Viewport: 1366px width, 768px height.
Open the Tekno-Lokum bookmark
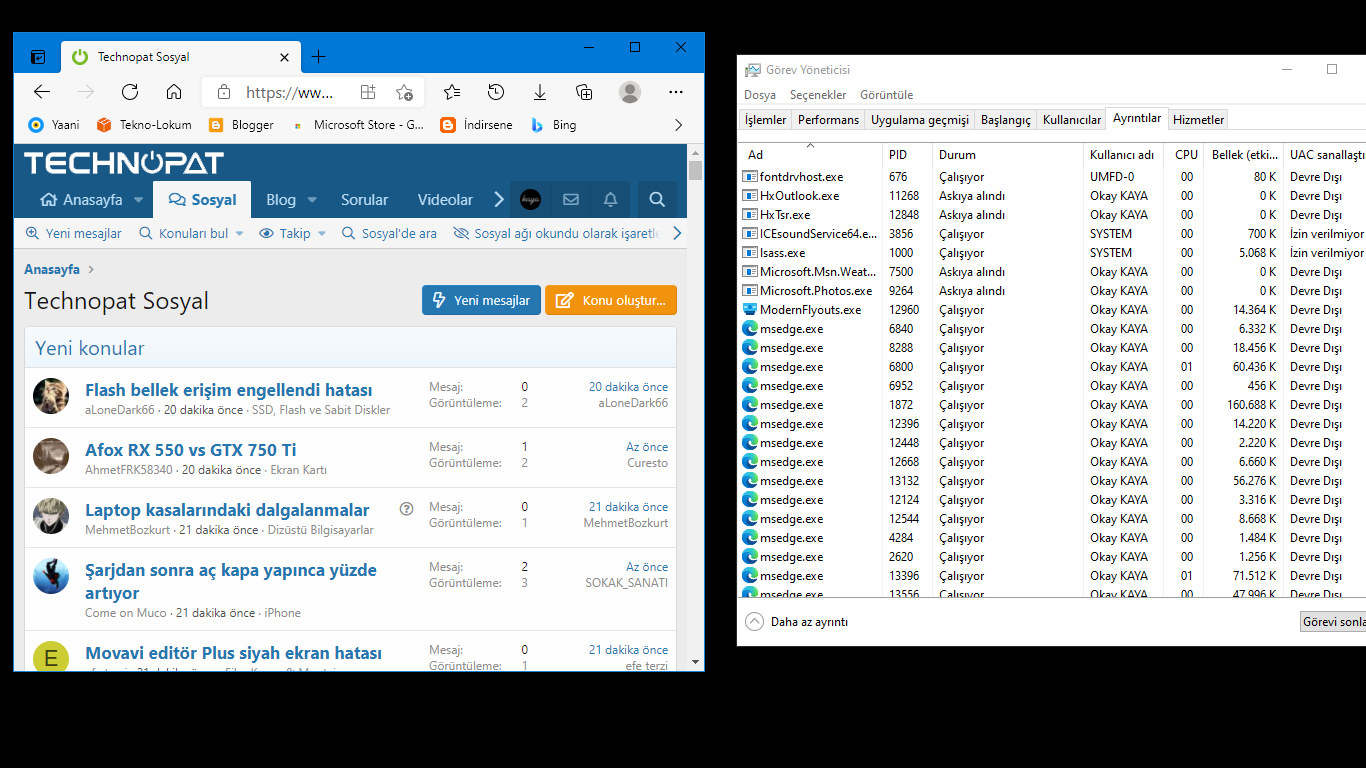click(144, 125)
